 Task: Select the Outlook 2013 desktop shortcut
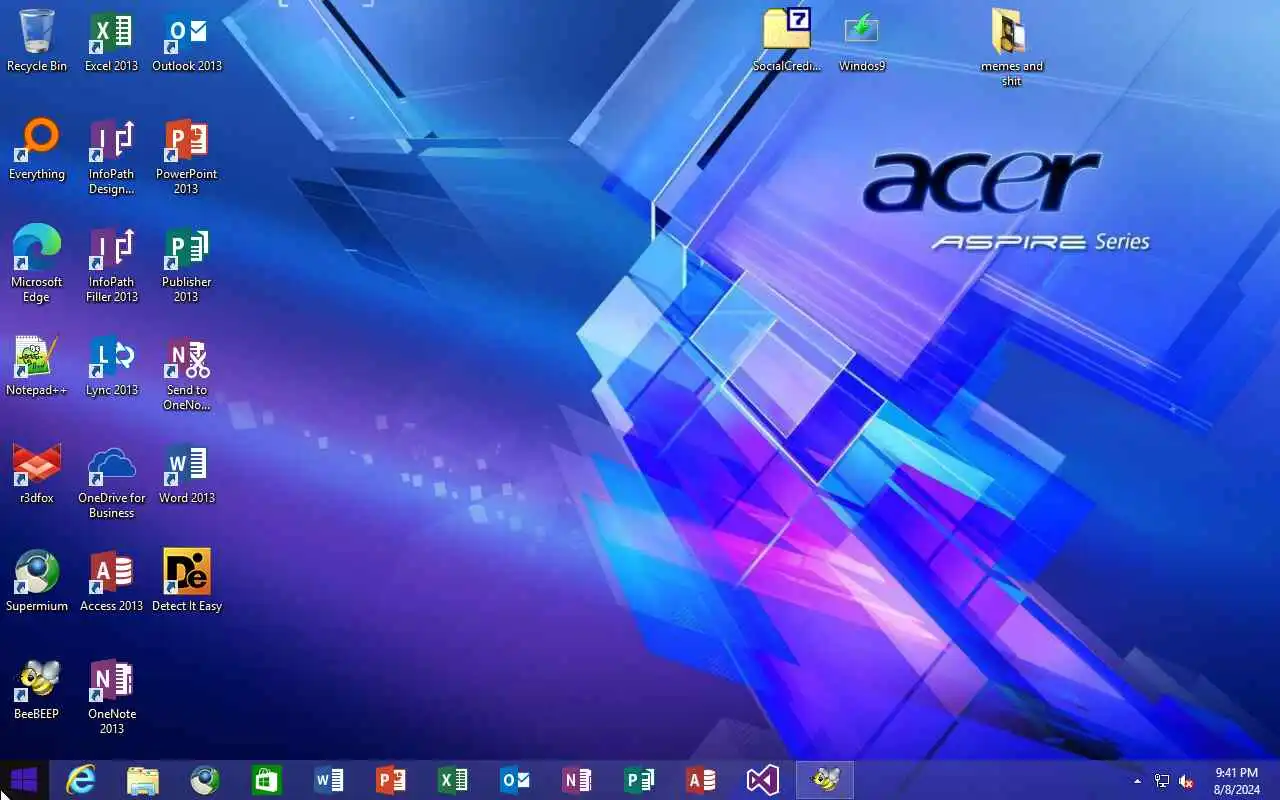187,41
